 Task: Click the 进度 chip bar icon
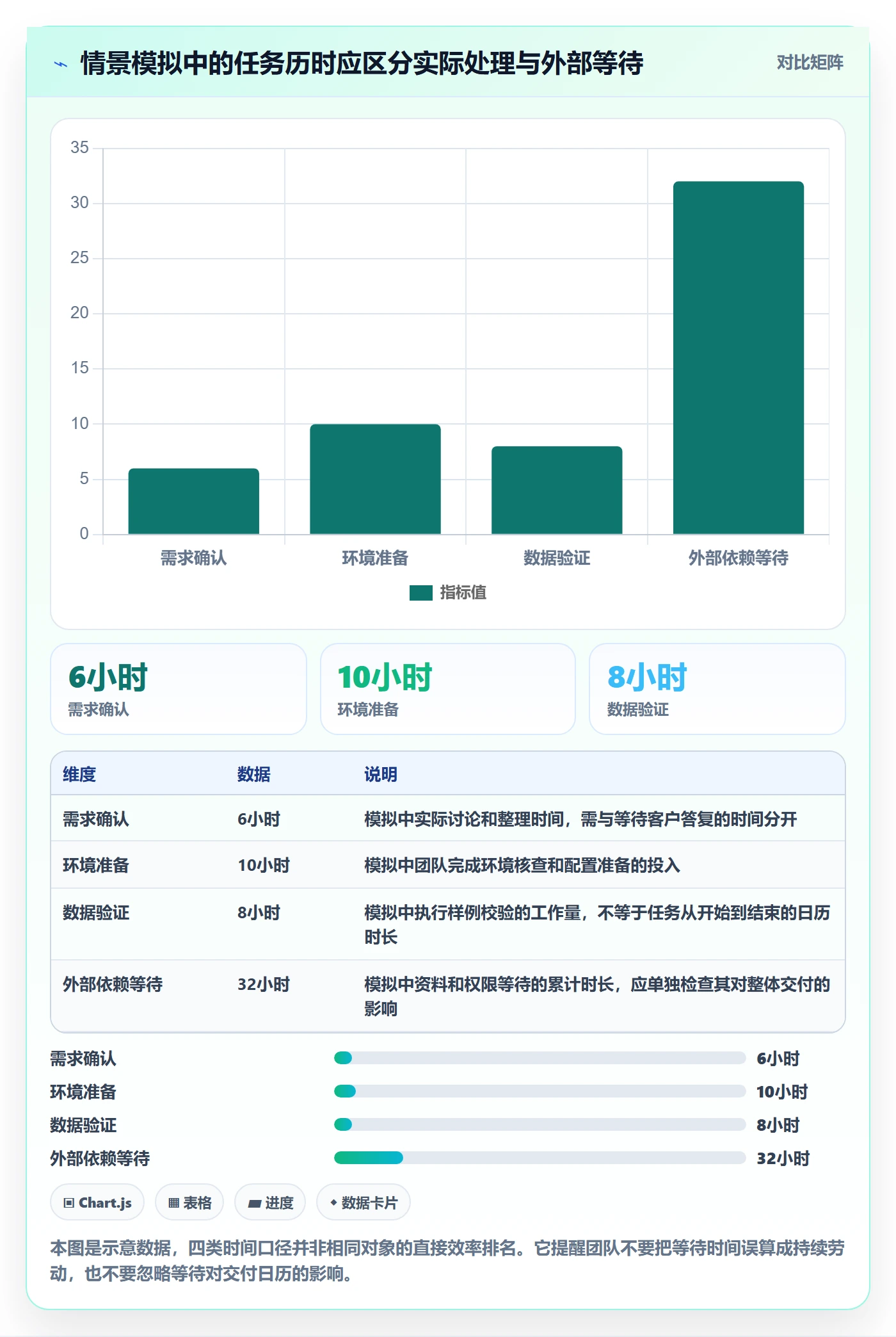pyautogui.click(x=254, y=1204)
